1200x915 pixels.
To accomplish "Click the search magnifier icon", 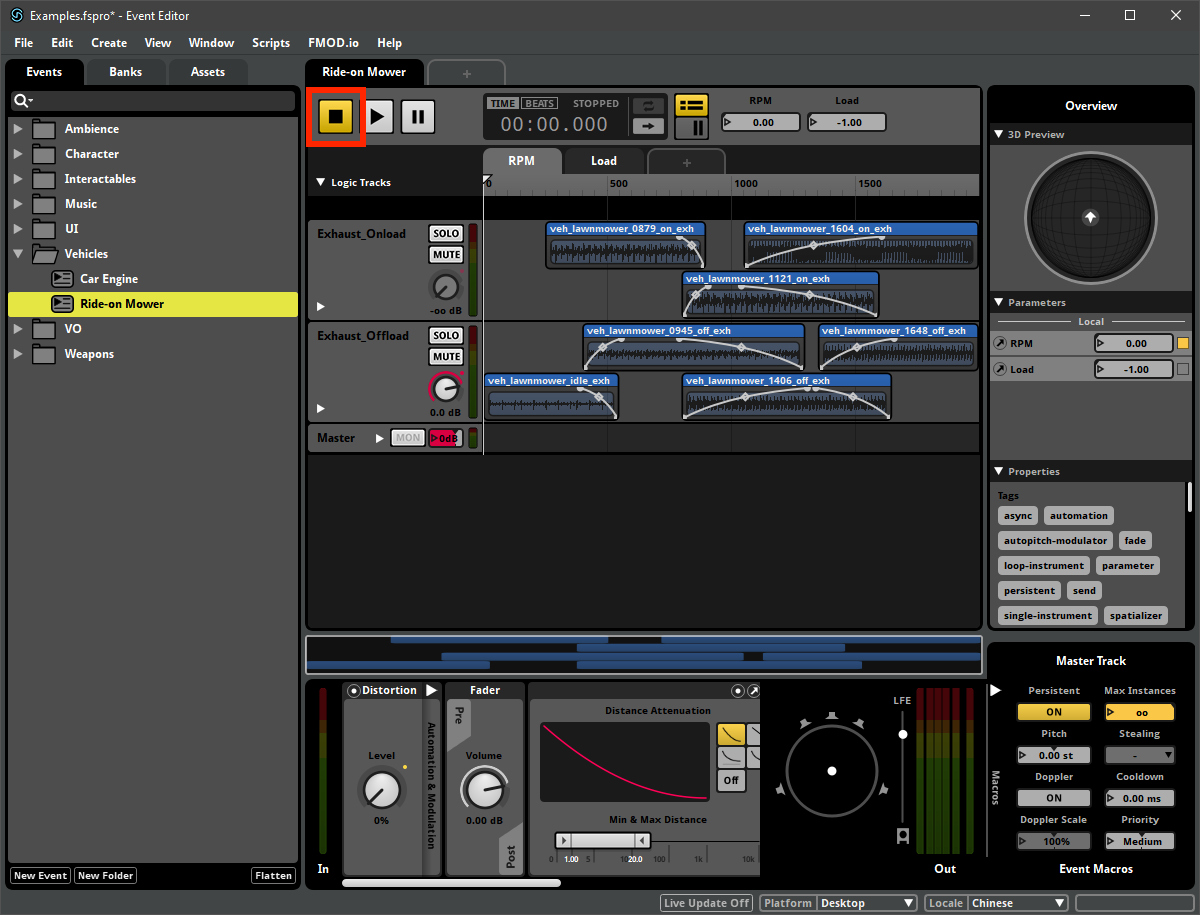I will [22, 101].
